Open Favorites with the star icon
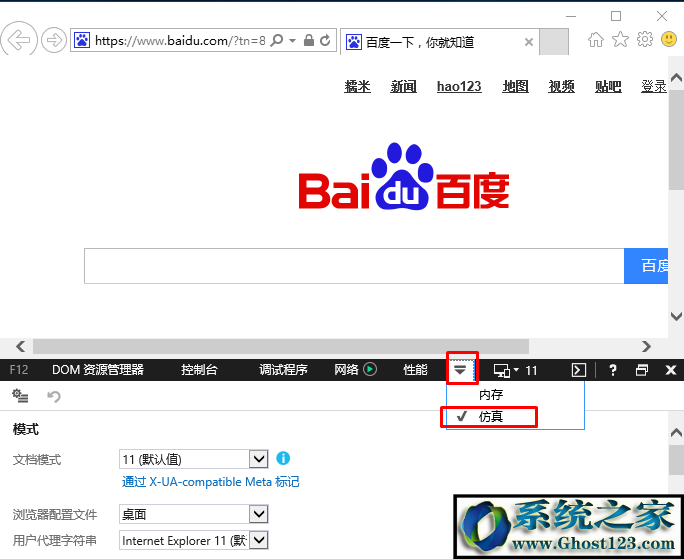The height and width of the screenshot is (559, 684). [620, 40]
